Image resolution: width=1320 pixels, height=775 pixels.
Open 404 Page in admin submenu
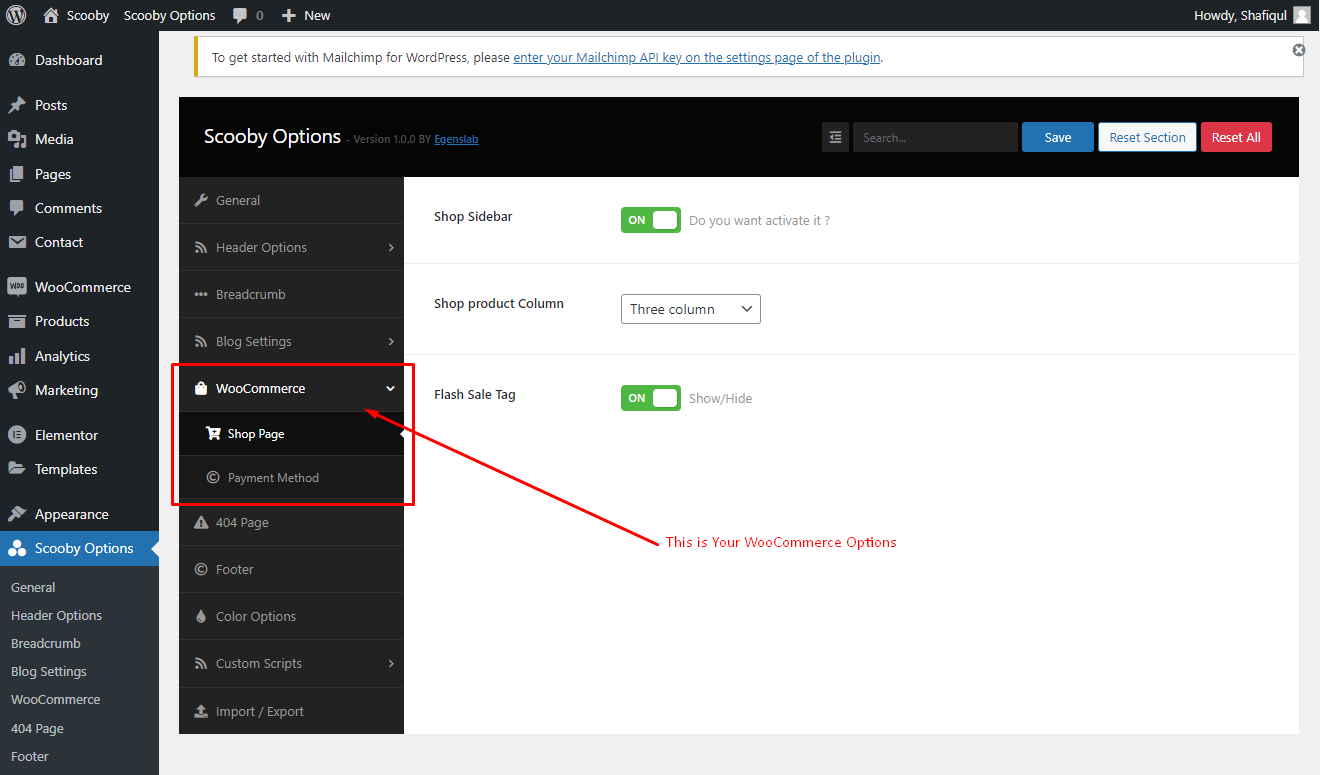click(37, 728)
